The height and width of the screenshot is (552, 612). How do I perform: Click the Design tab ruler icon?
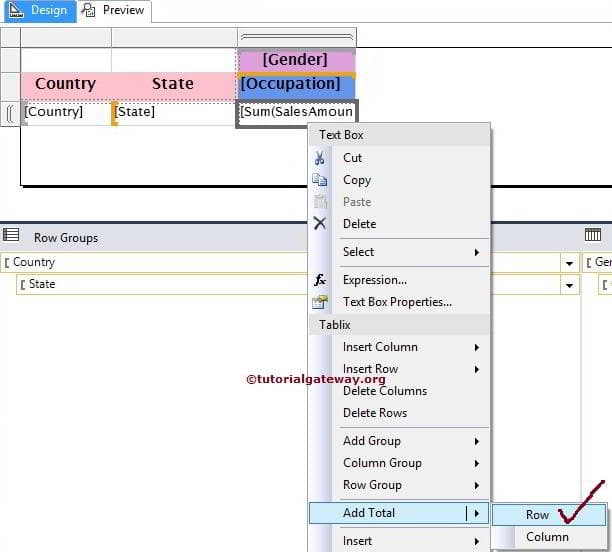pyautogui.click(x=16, y=10)
